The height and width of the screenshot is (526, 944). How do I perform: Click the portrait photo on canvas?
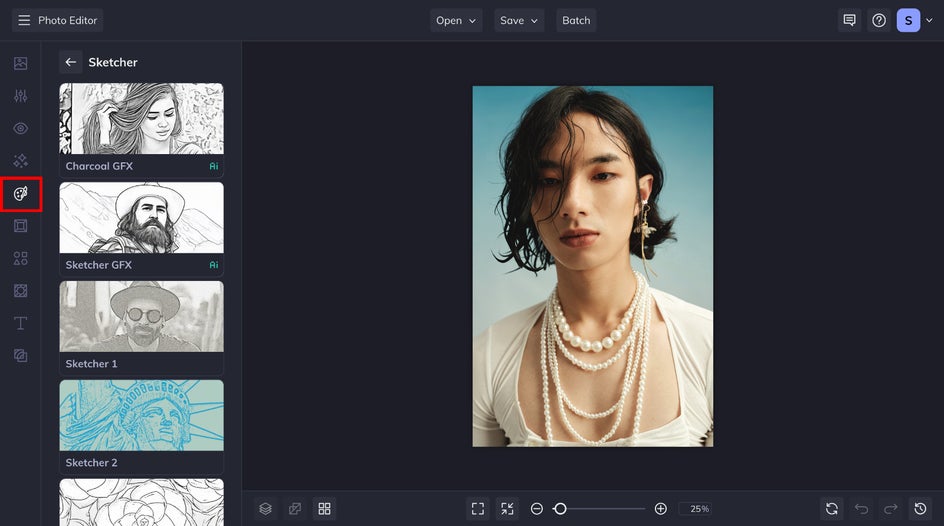[x=592, y=266]
